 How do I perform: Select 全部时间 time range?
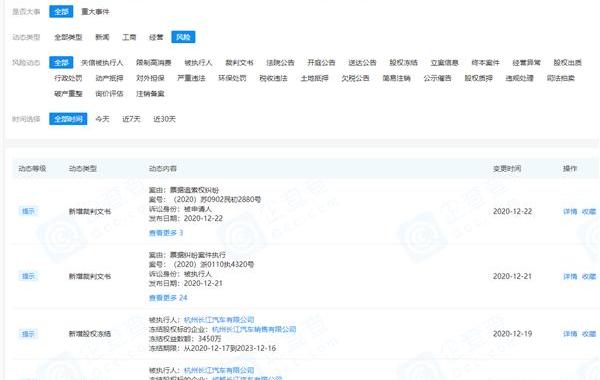pyautogui.click(x=68, y=119)
